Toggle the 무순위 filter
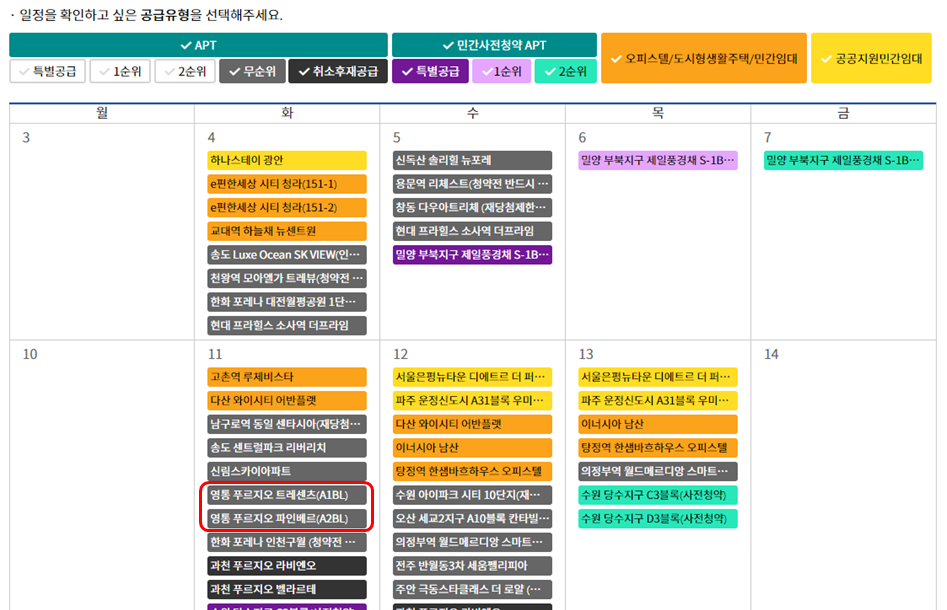The height and width of the screenshot is (610, 947). 252,71
